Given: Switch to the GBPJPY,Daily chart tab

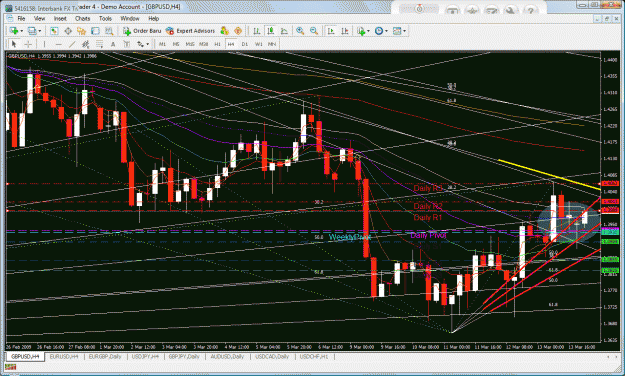Looking at the screenshot, I should [x=184, y=356].
